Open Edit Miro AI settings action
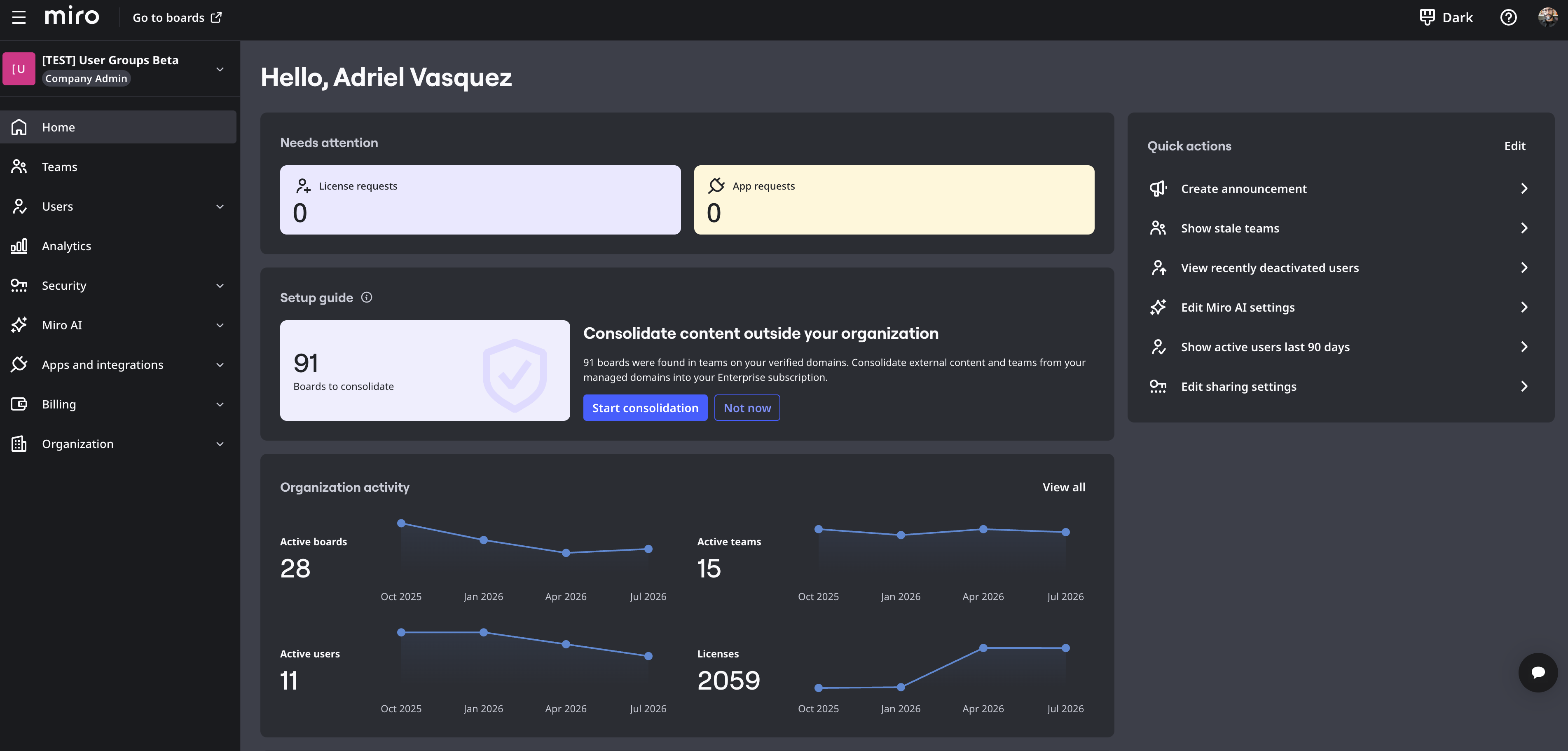The width and height of the screenshot is (1568, 751). click(x=1340, y=307)
